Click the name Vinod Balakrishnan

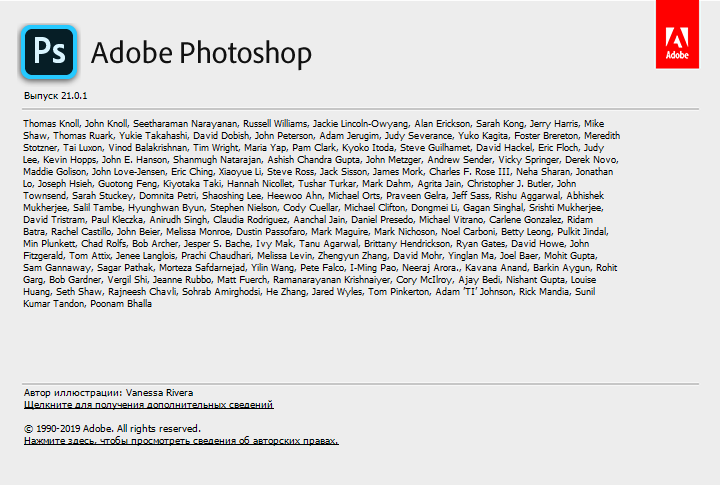point(148,147)
